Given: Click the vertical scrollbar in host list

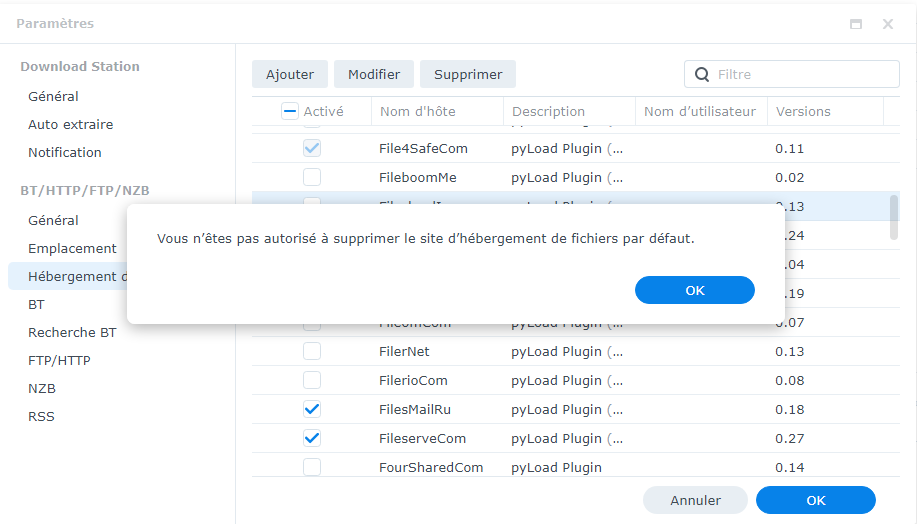Looking at the screenshot, I should [894, 217].
